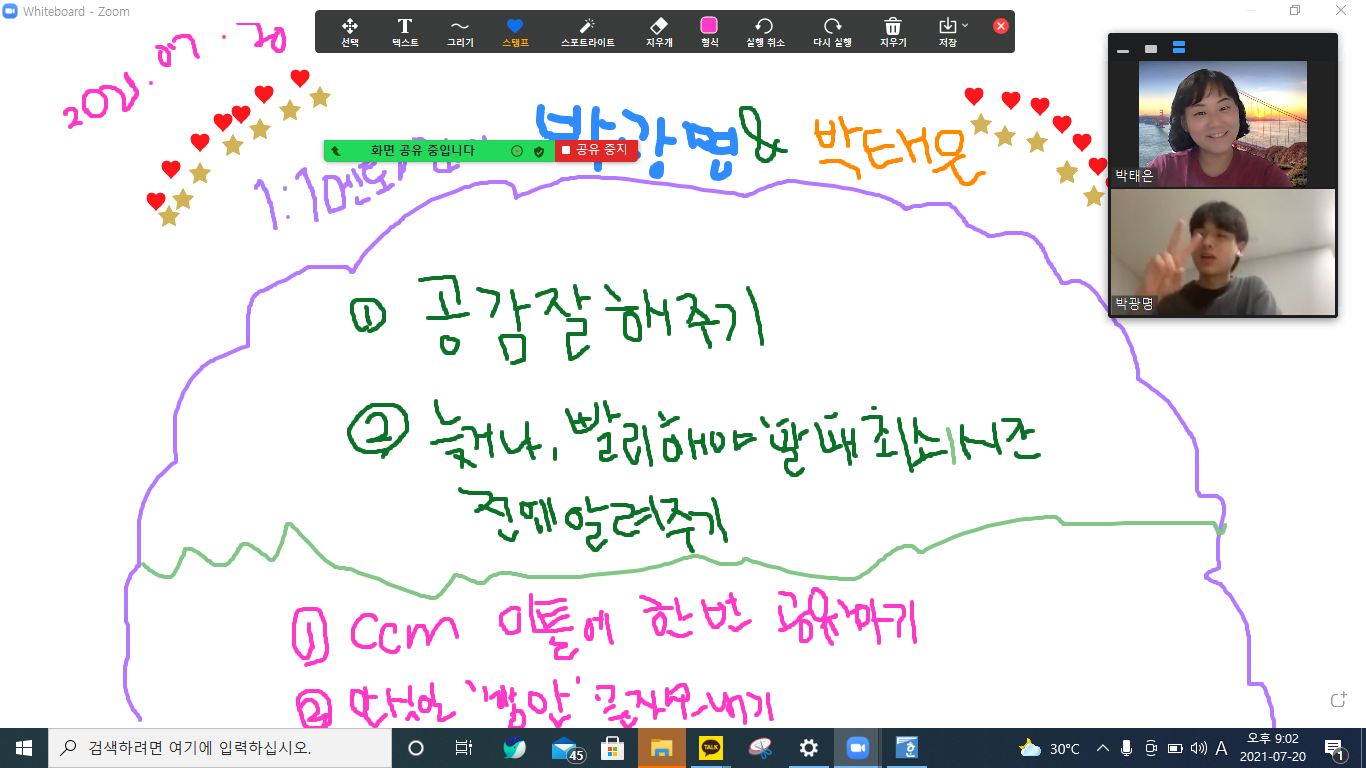
Task: Click 실행 취소 undo arrow
Action: tap(765, 30)
